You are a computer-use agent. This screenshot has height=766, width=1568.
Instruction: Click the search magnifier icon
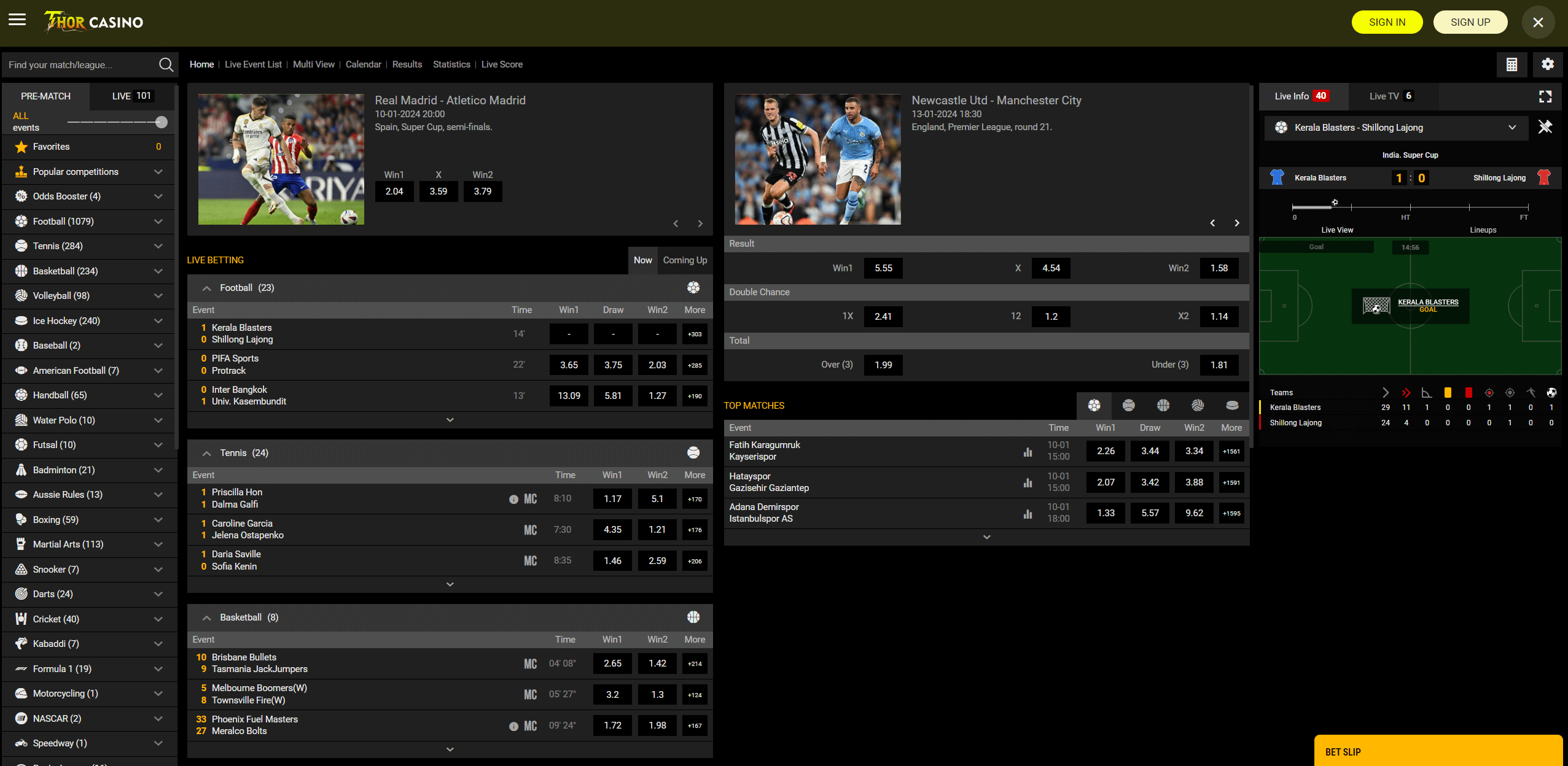click(x=166, y=64)
